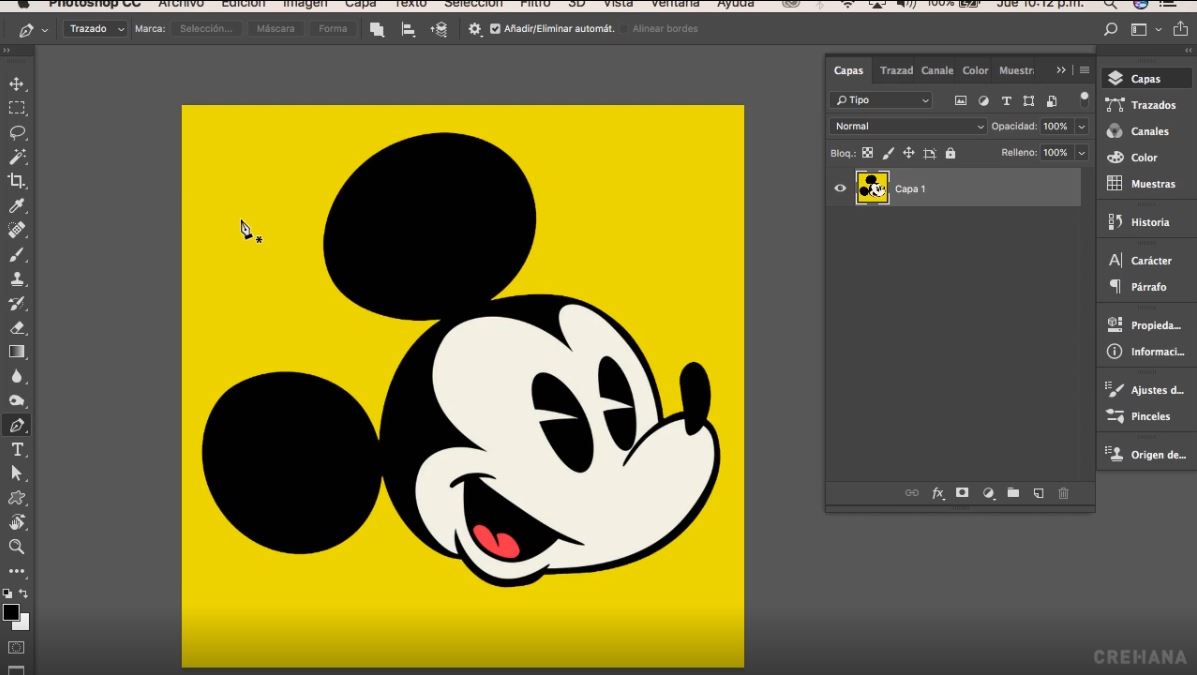Select the Lasso tool
The image size is (1197, 675).
pos(17,132)
